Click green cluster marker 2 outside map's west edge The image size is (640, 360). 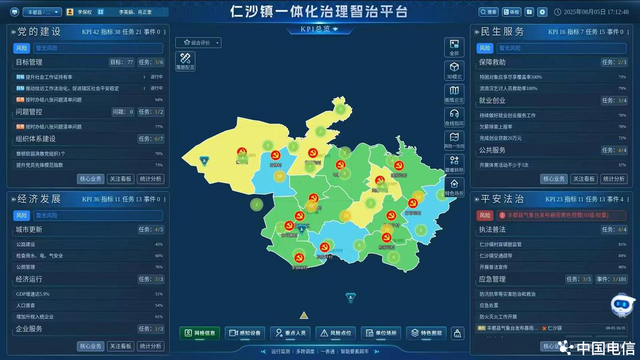[256, 204]
